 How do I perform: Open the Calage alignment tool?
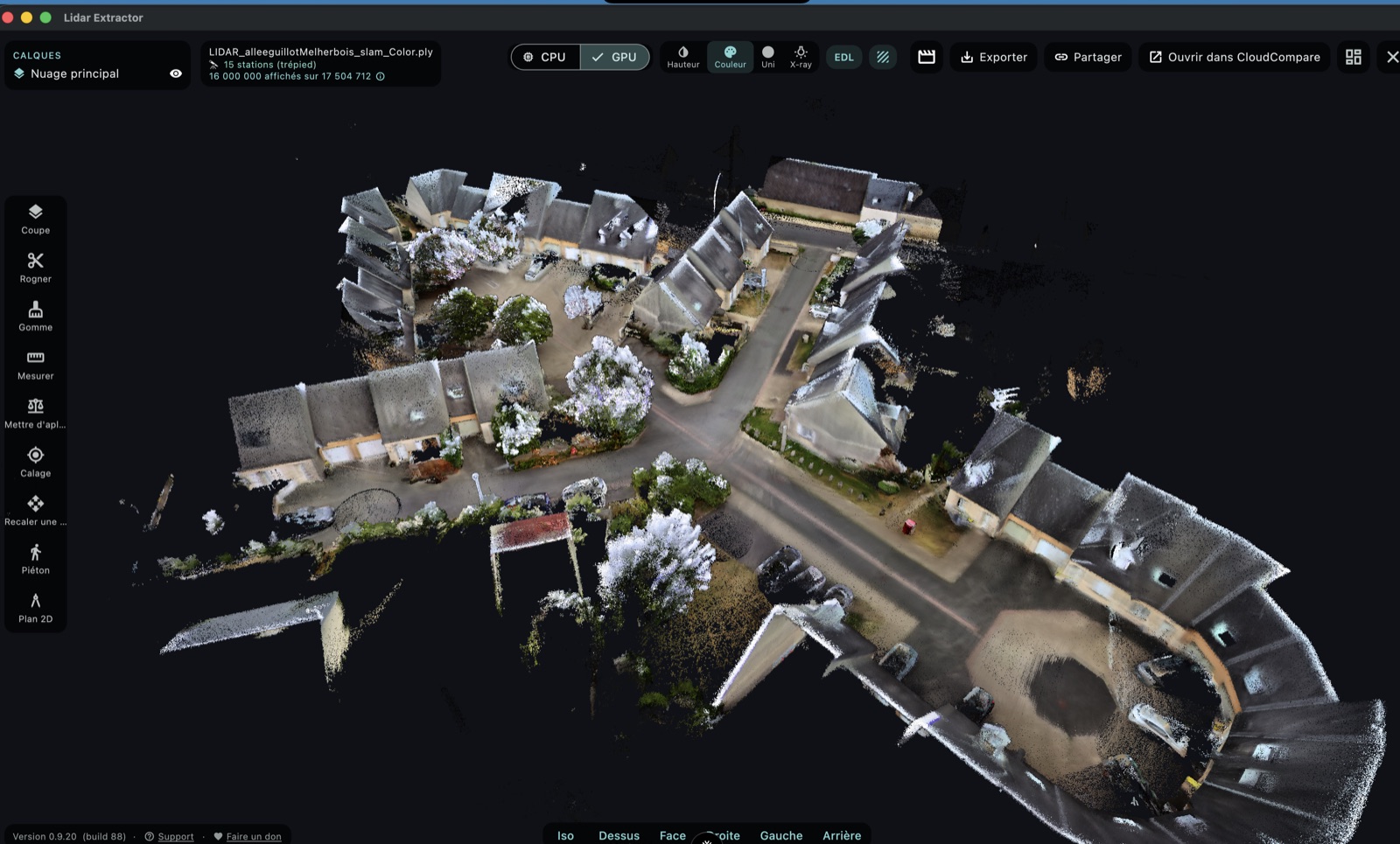[x=35, y=462]
